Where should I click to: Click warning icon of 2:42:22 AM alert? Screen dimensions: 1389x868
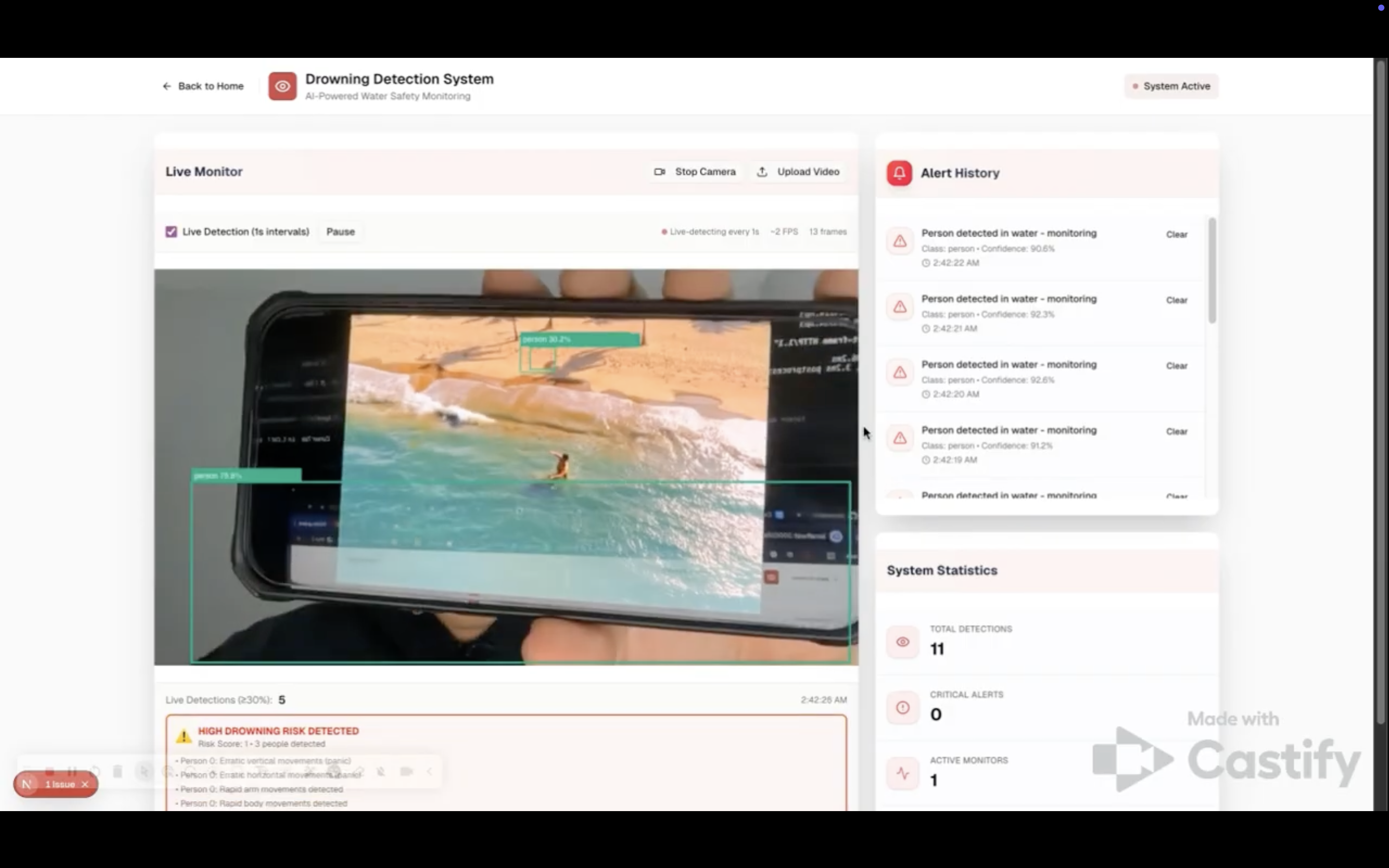pos(899,241)
